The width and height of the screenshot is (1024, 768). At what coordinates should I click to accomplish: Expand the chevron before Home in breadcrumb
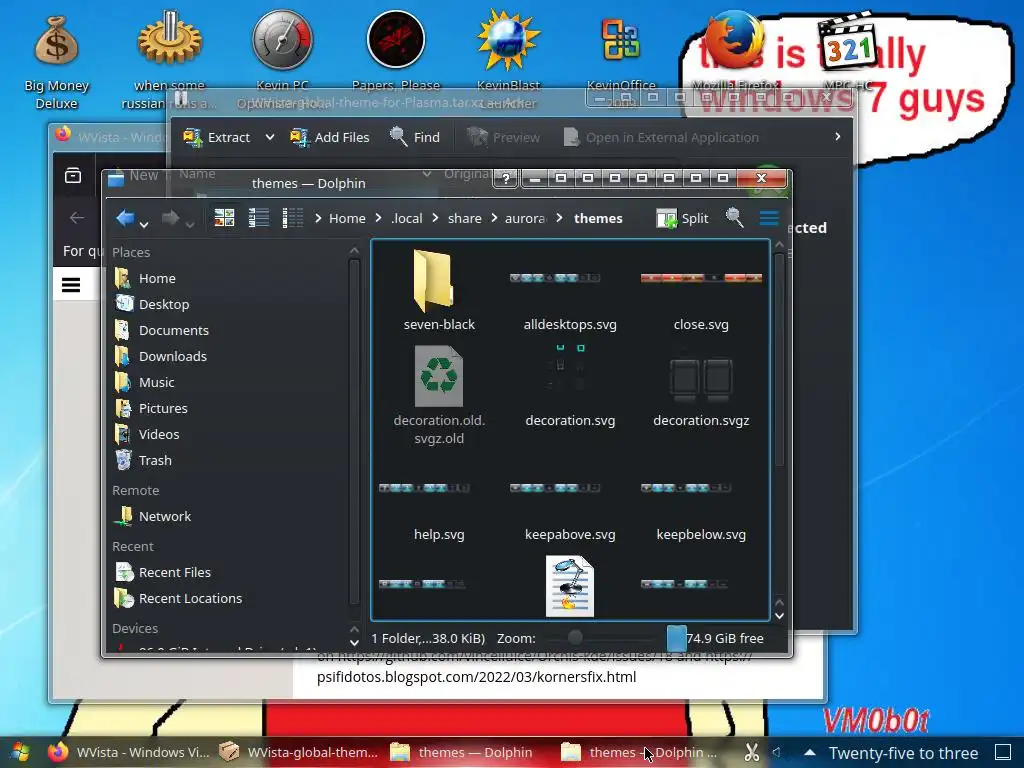coord(318,218)
